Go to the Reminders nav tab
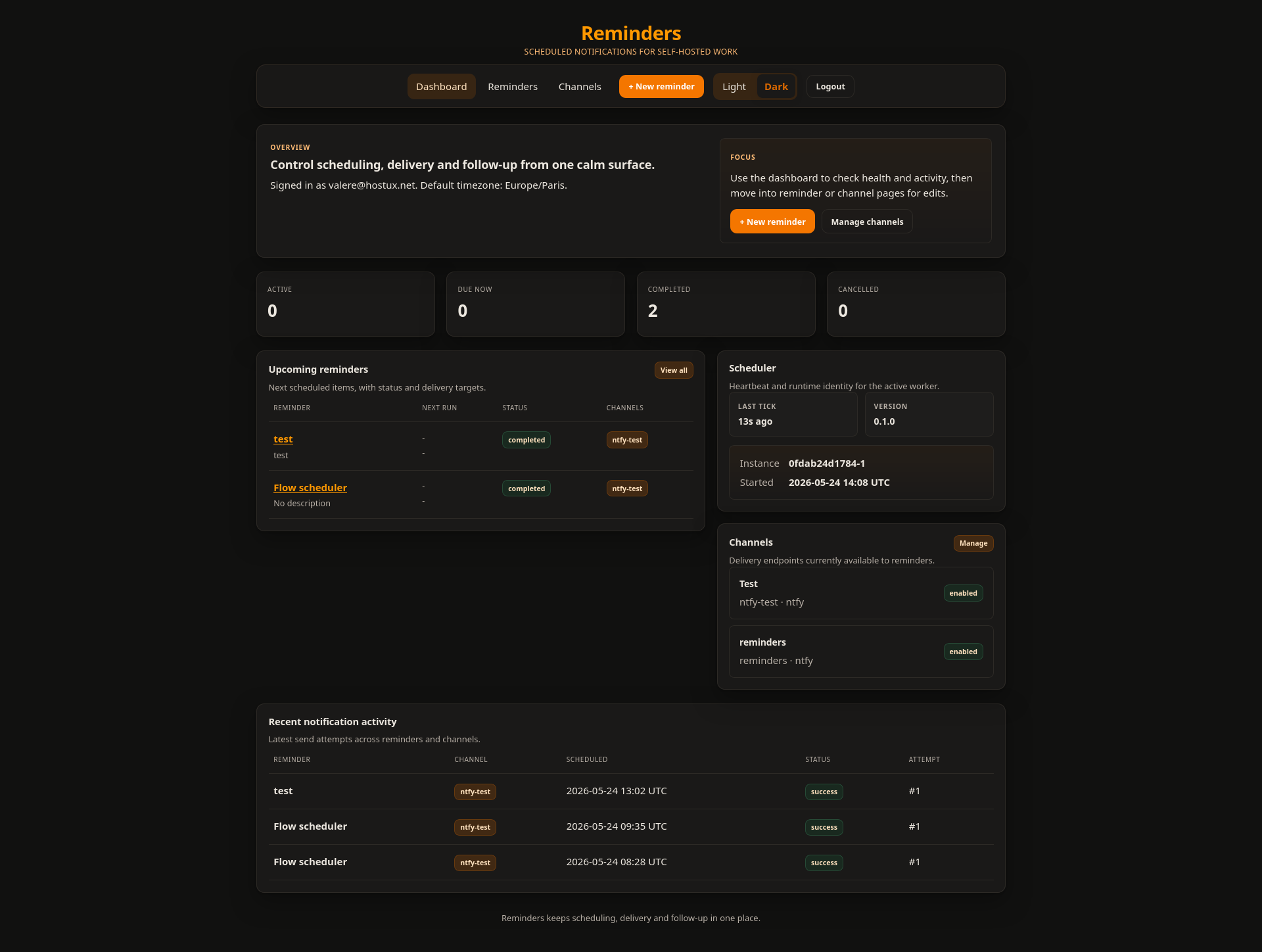1262x952 pixels. point(513,87)
